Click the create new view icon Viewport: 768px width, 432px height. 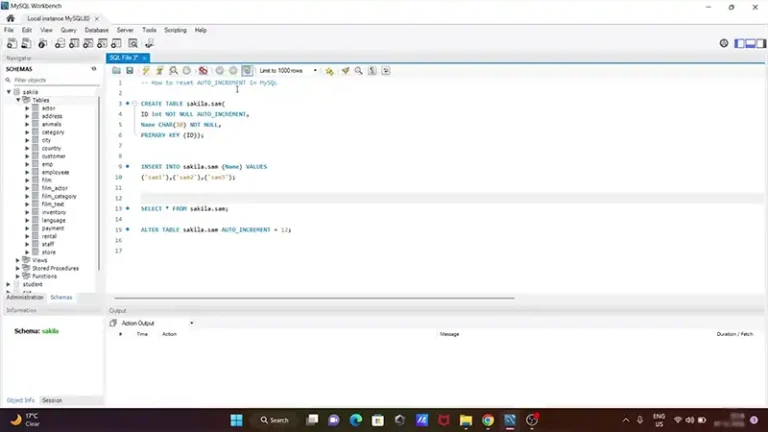[88, 44]
